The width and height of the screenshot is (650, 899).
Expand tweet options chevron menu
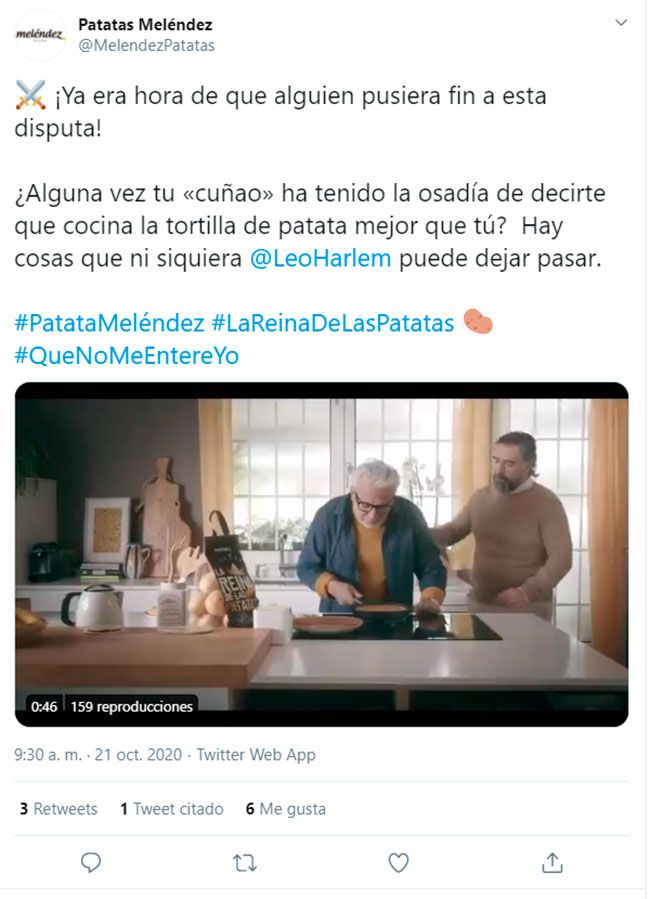tap(621, 23)
